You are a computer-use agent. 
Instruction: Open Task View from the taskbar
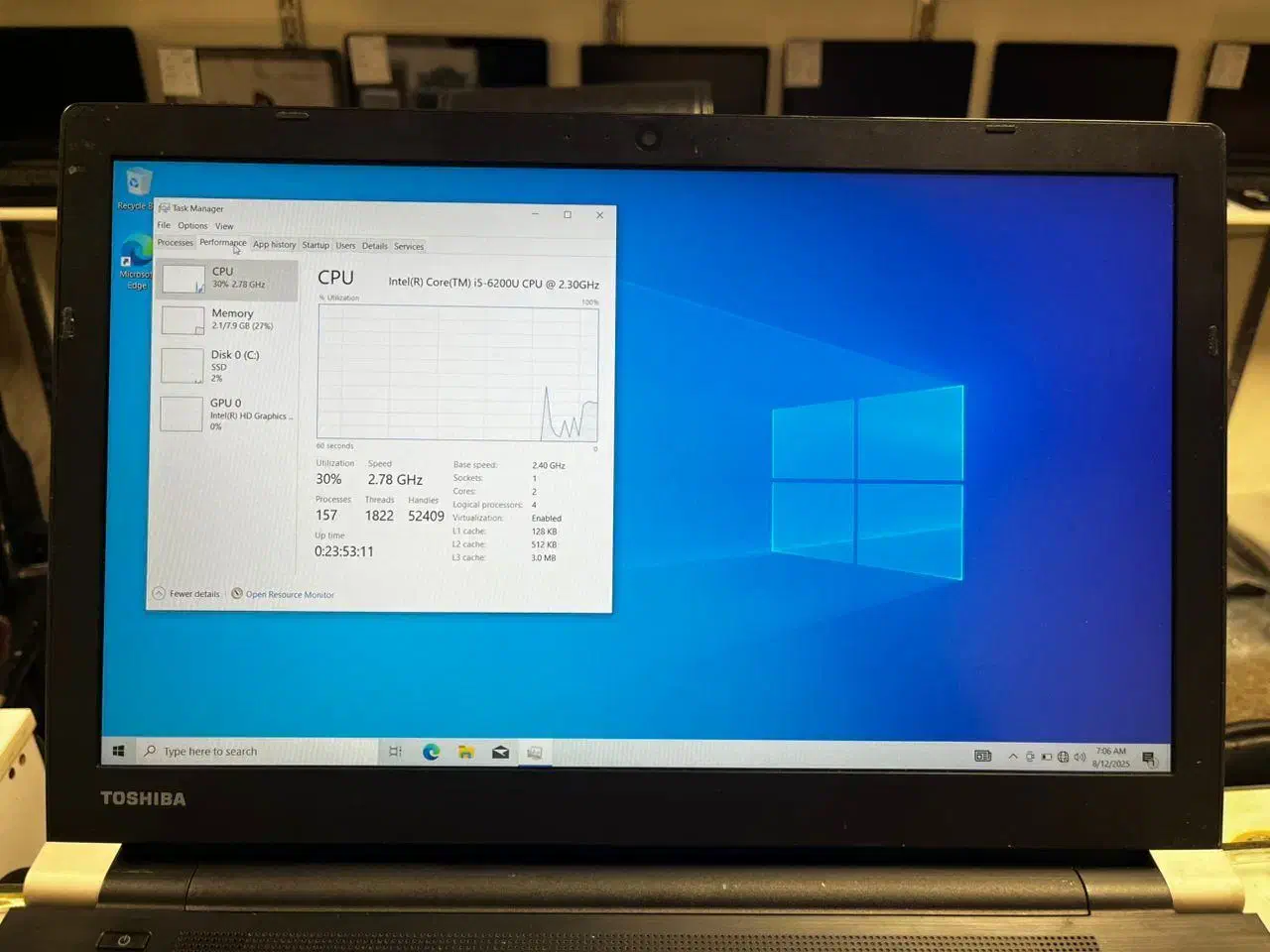pyautogui.click(x=395, y=752)
